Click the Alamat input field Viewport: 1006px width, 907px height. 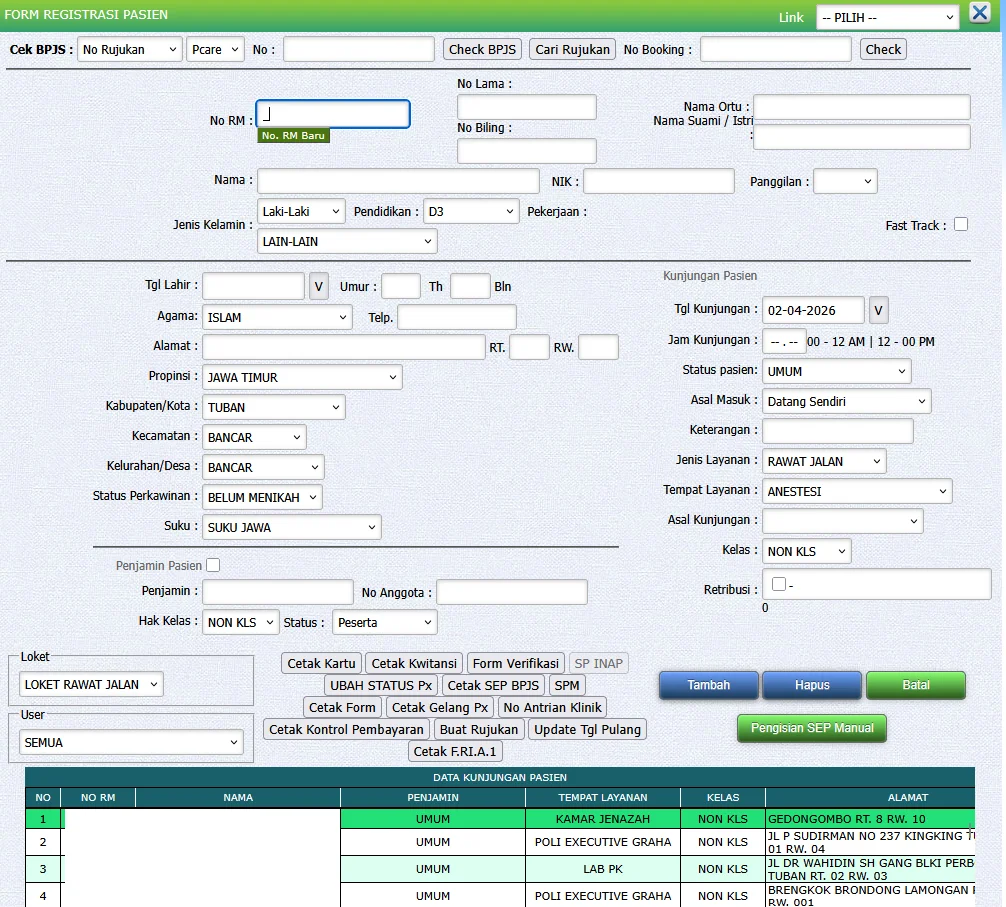point(344,347)
